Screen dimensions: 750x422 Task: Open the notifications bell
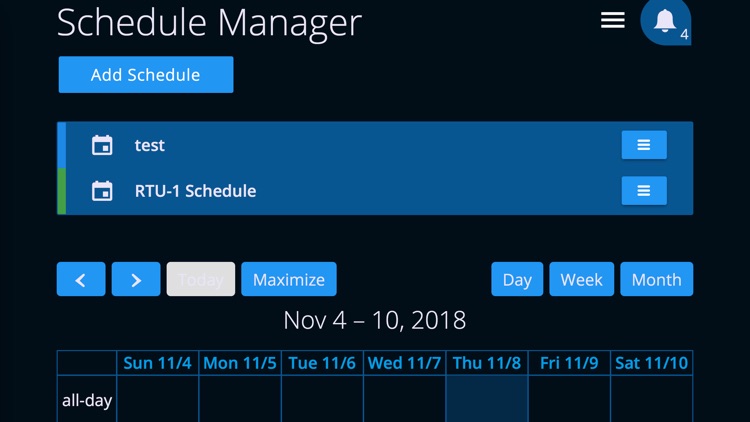point(665,21)
